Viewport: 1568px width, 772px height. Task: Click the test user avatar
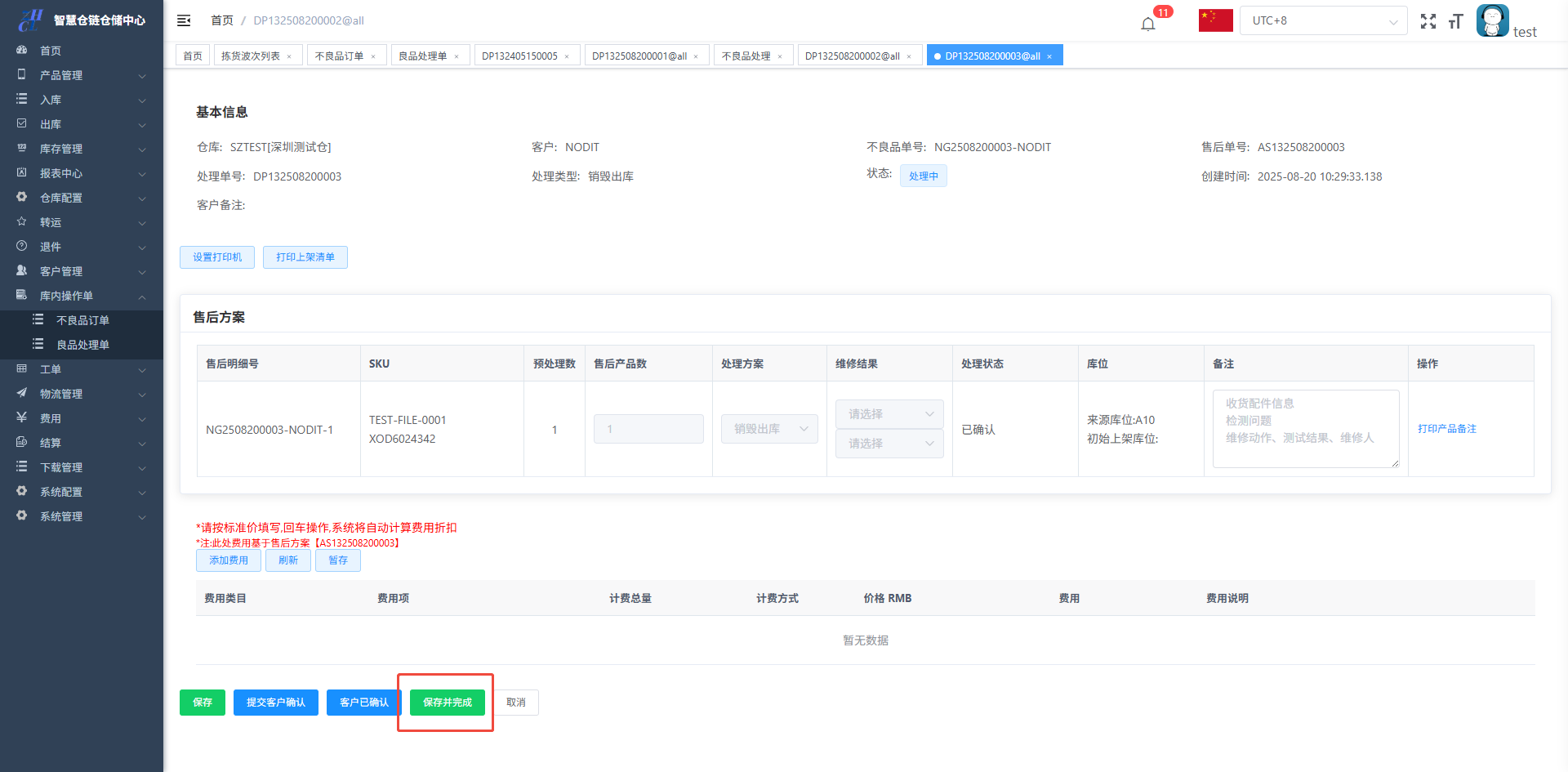tap(1492, 20)
